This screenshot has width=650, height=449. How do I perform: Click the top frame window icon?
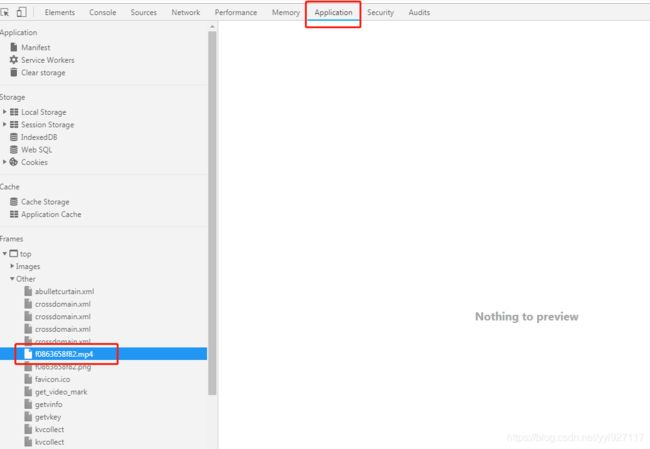pyautogui.click(x=14, y=253)
